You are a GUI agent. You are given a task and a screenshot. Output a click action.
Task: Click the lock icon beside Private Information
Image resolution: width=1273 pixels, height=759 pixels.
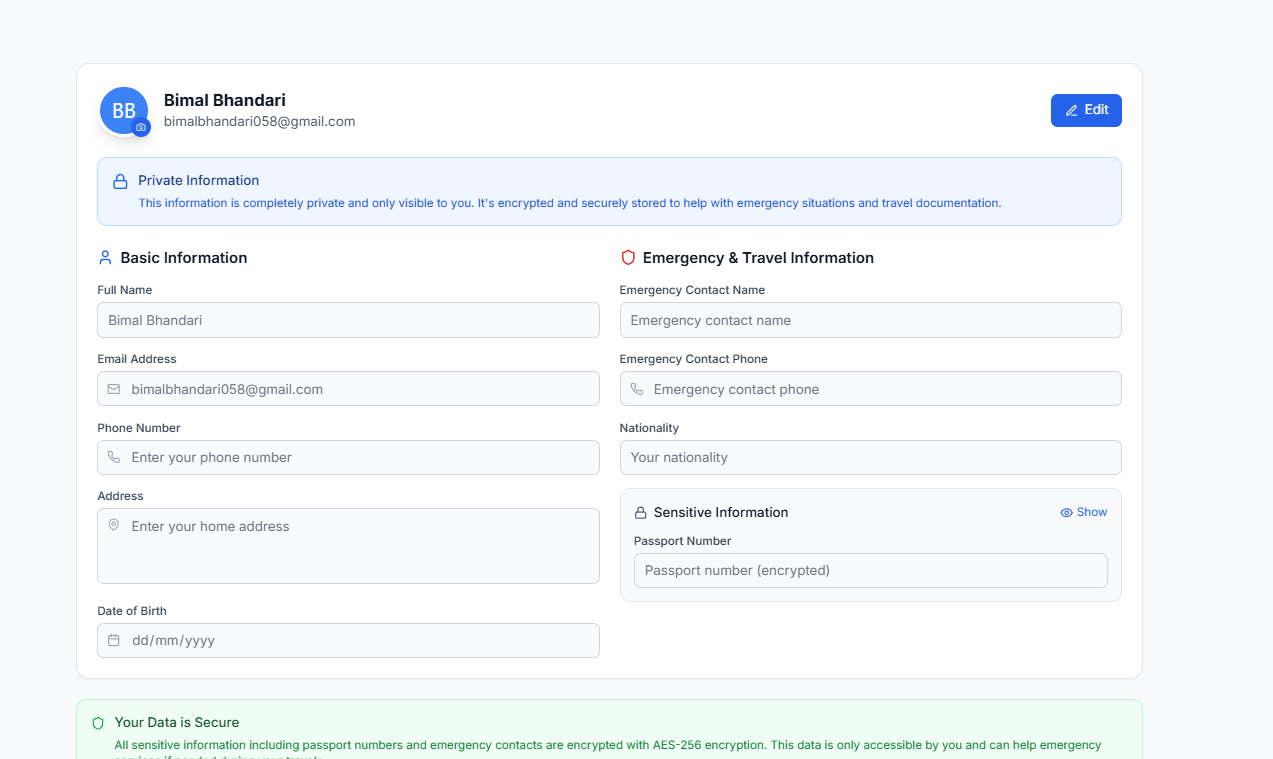click(x=120, y=181)
